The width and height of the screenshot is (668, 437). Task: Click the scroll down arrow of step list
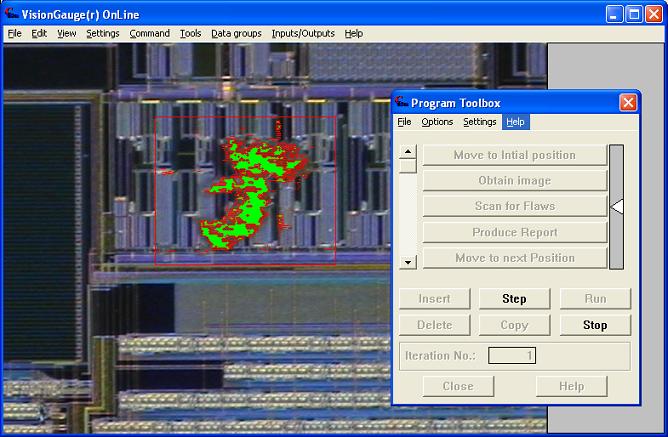point(408,262)
